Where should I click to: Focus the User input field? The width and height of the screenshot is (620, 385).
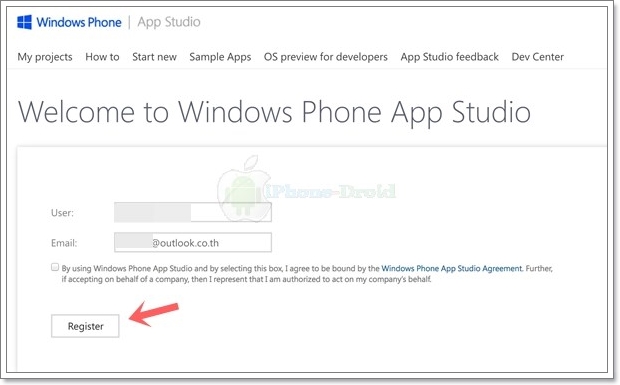pos(193,212)
